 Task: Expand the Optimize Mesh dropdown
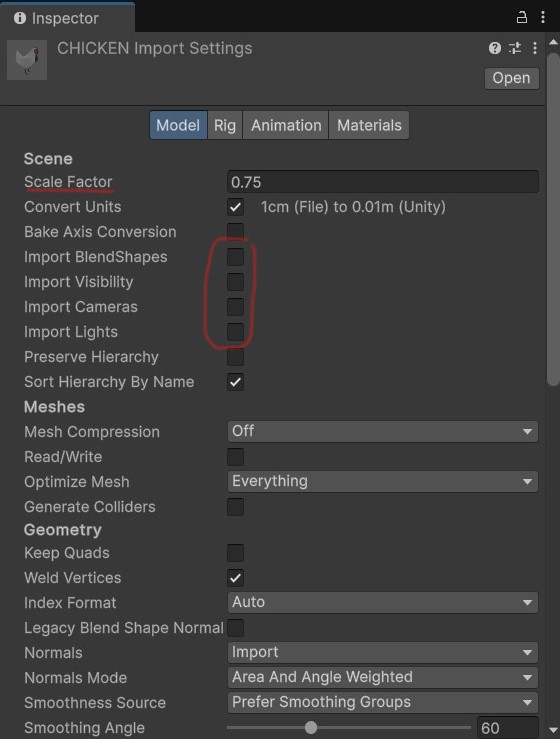point(382,481)
